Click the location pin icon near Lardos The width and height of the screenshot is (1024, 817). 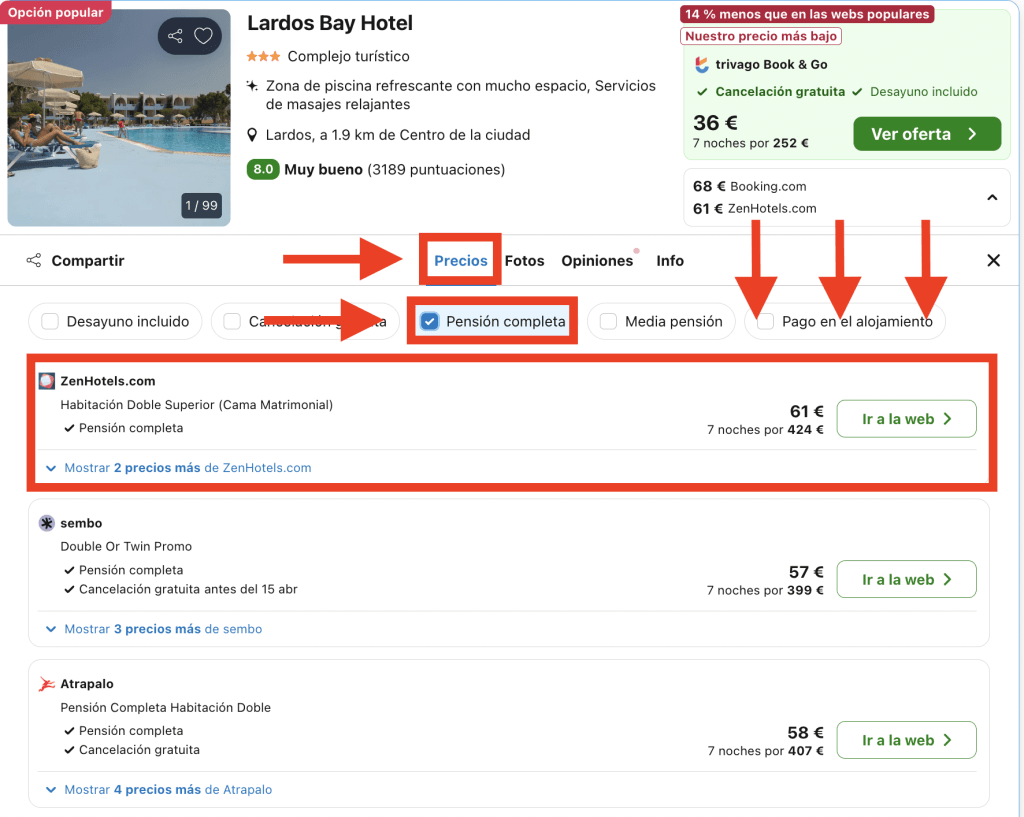pos(253,135)
